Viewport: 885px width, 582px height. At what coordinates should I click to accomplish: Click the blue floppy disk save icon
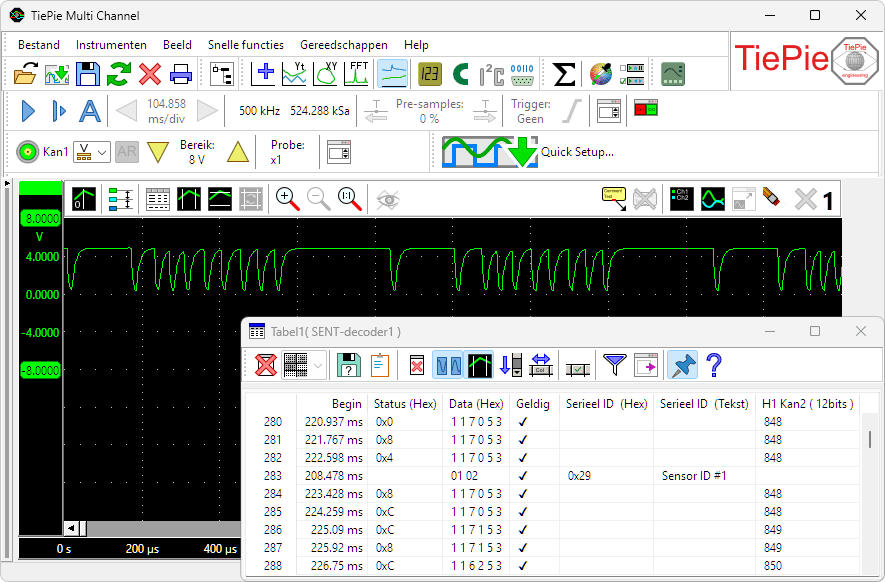pos(88,74)
